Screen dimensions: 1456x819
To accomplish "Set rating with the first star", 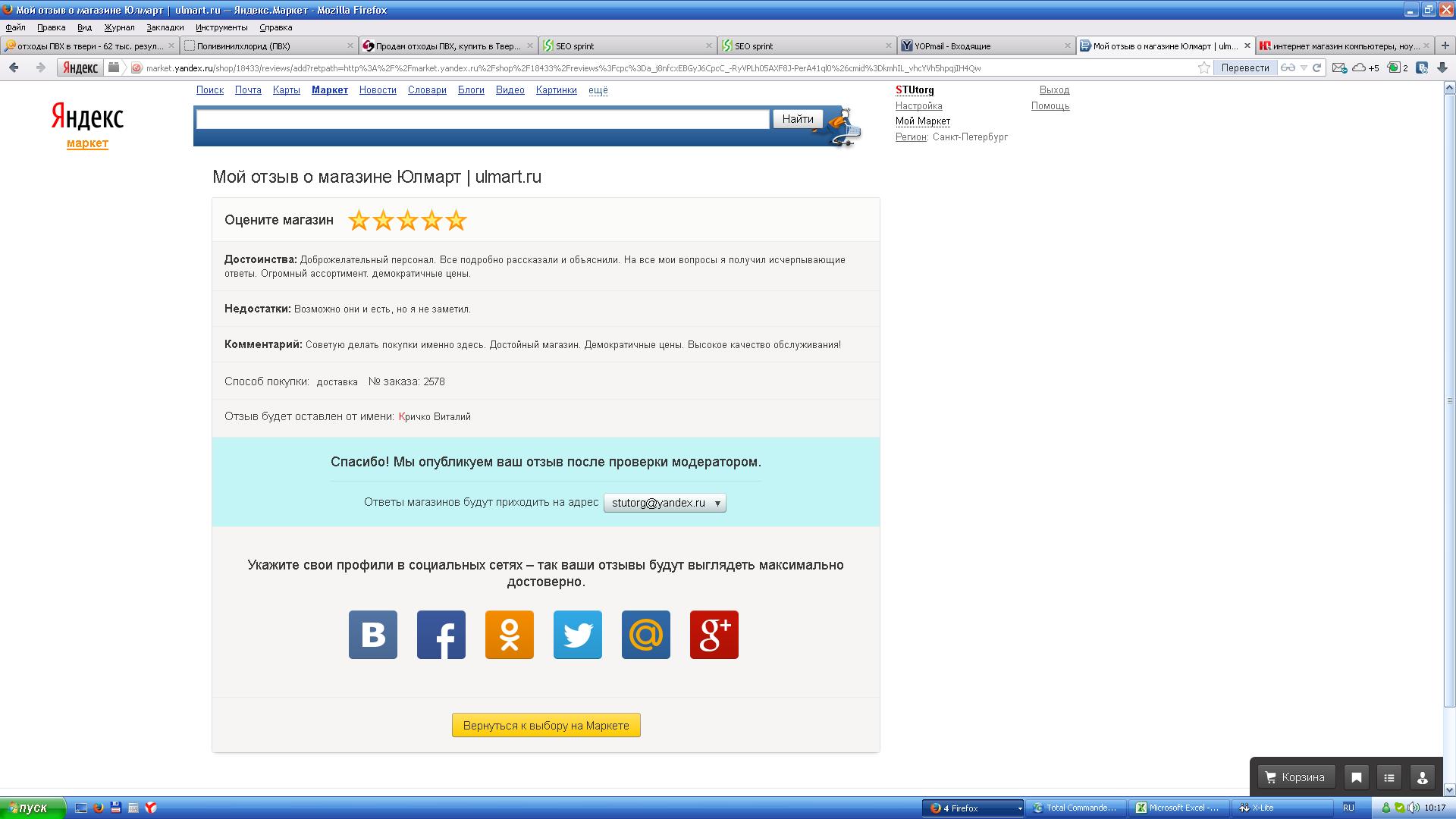I will [x=359, y=221].
